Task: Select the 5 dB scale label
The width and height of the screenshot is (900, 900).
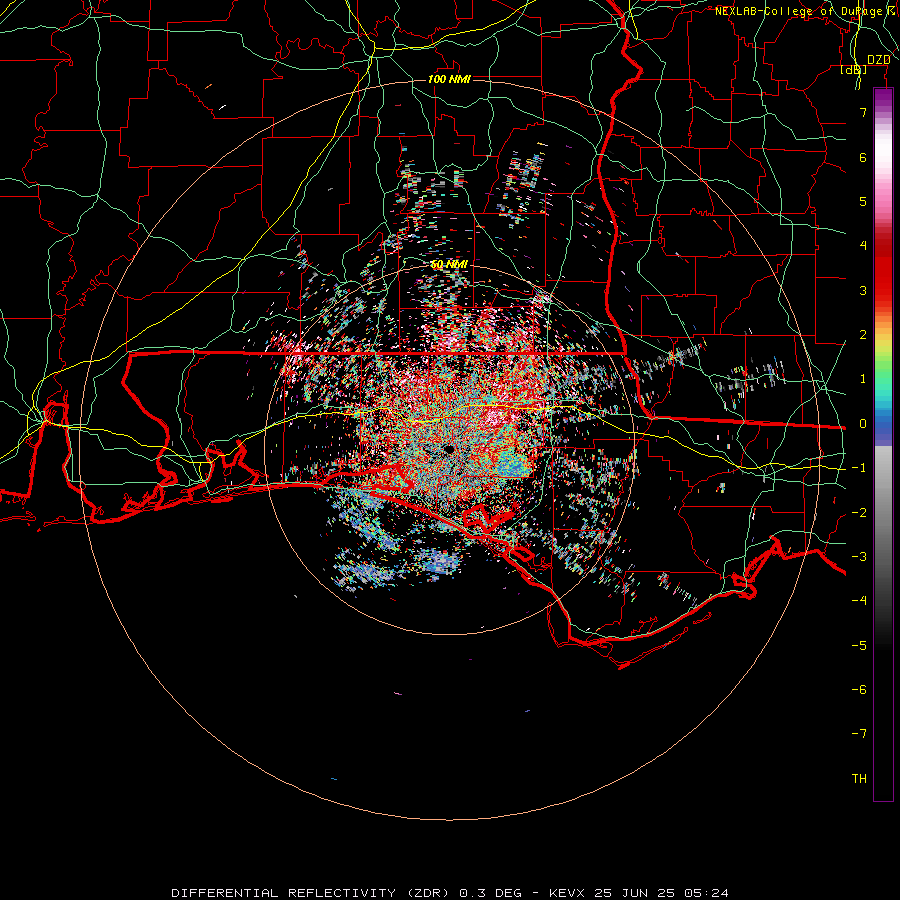Action: (863, 201)
